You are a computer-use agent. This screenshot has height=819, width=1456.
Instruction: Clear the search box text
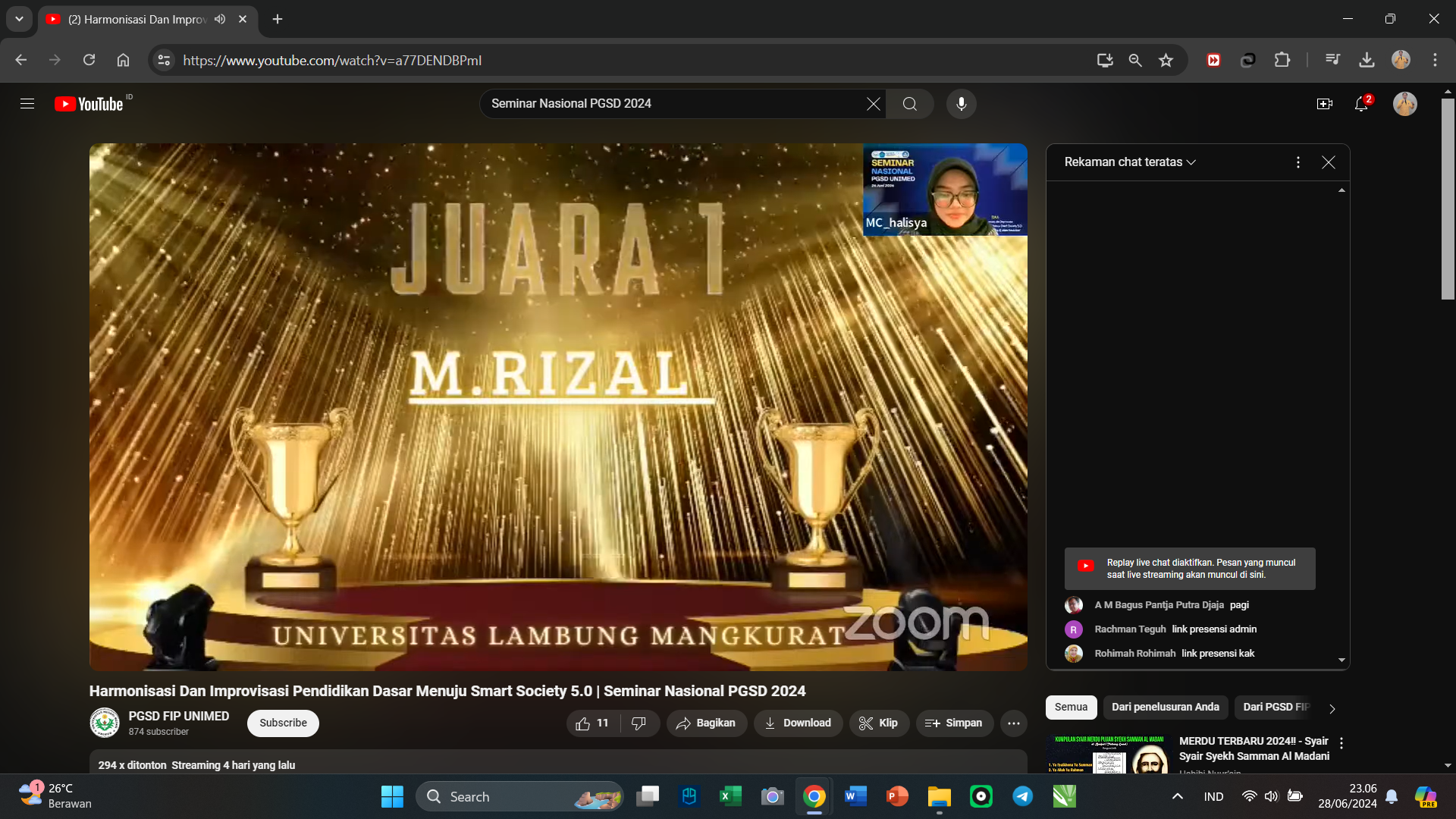tap(874, 104)
